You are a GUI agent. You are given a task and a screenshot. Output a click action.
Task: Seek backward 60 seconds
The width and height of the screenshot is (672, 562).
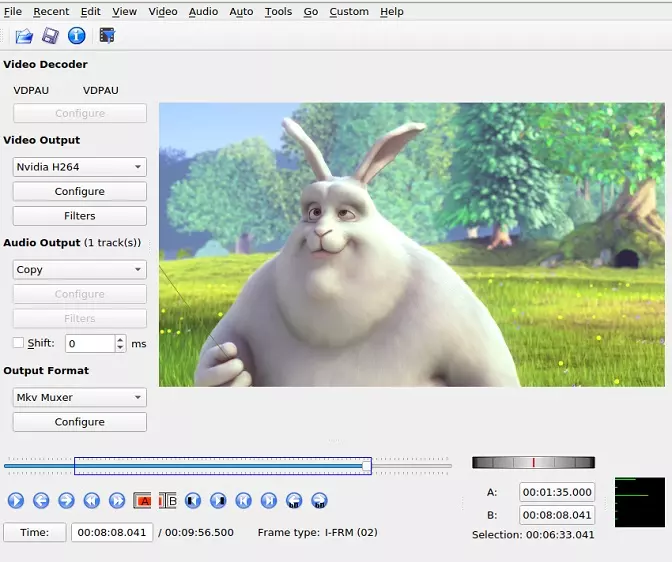294,501
